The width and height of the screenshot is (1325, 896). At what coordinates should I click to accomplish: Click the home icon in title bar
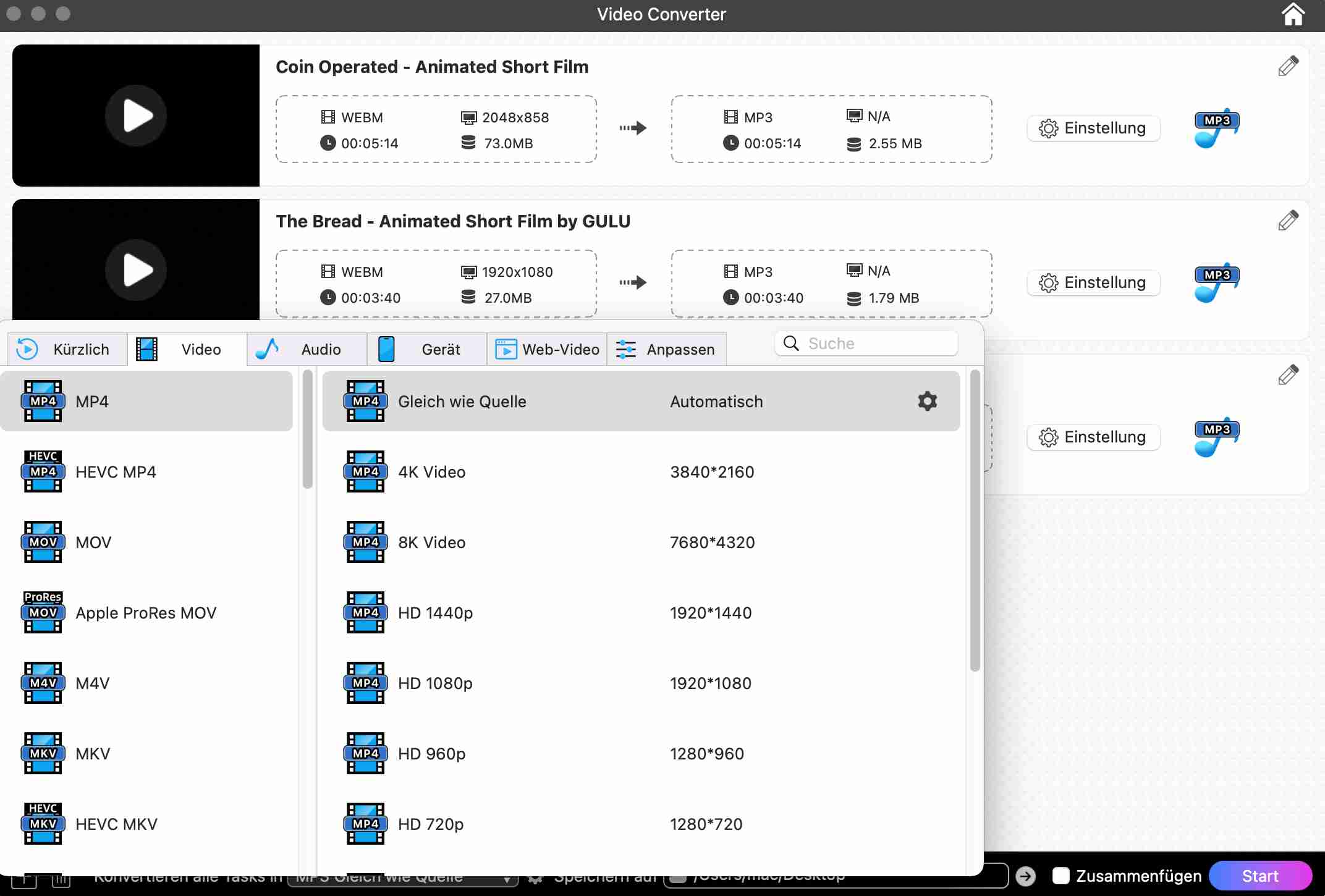[1292, 15]
